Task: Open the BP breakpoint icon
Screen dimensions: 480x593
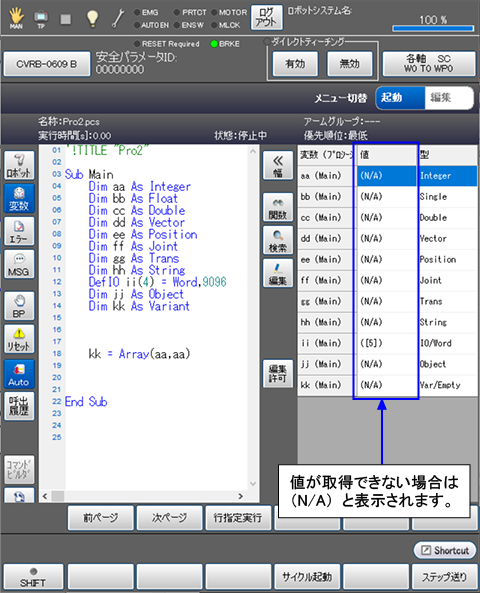Action: click(x=19, y=306)
